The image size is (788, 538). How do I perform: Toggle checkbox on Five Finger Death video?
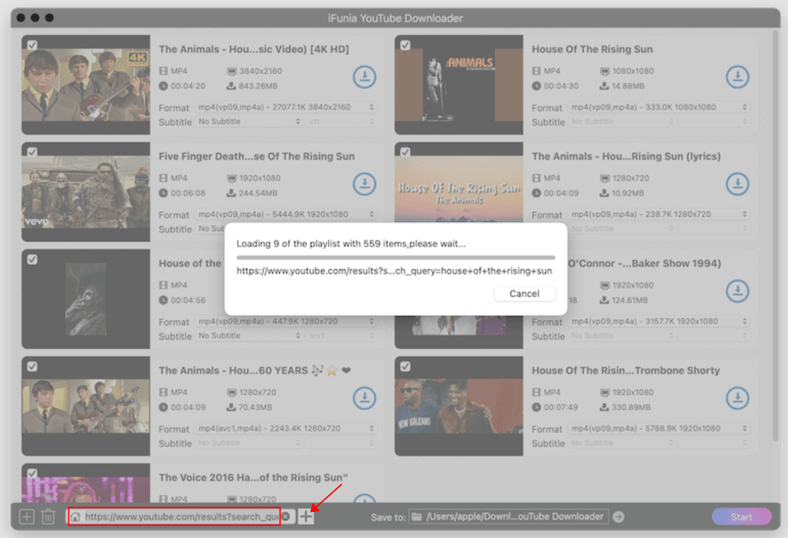(x=32, y=152)
